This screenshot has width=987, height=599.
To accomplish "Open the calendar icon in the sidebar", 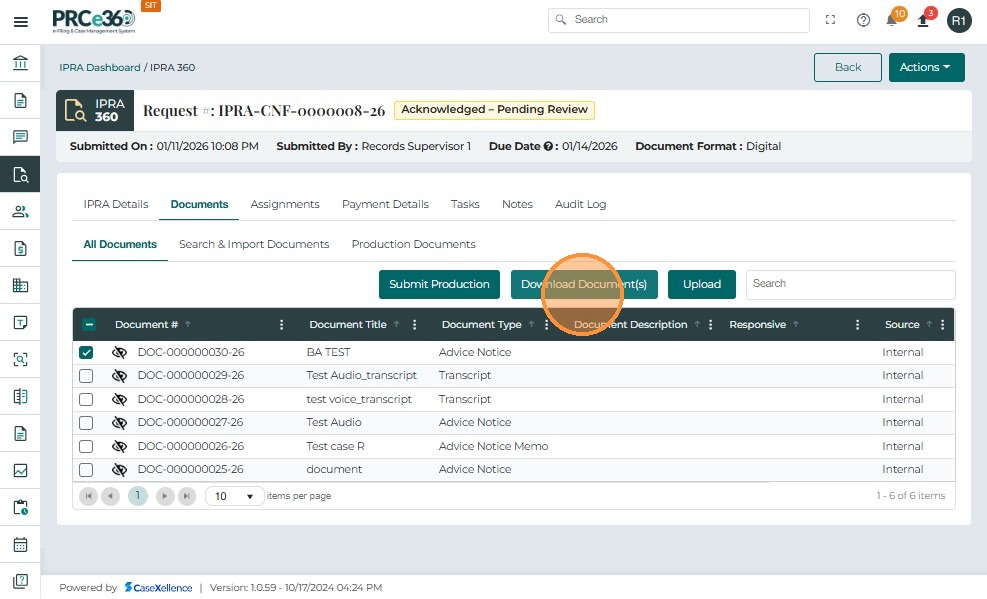I will pos(20,545).
